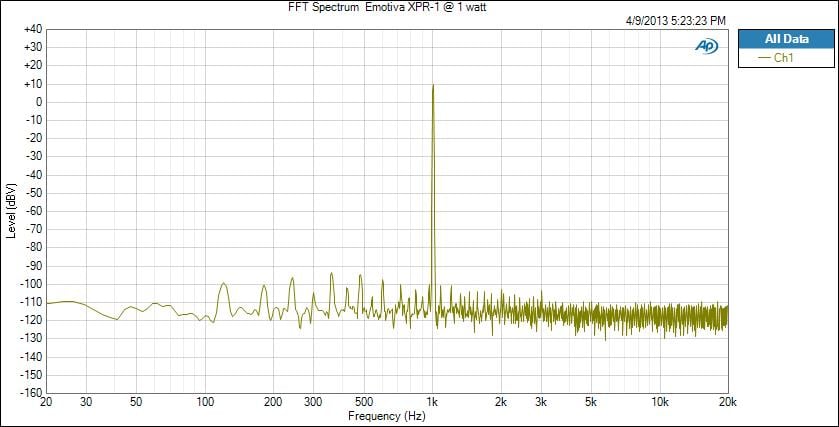Select the Frequency (Hz) axis label

tap(386, 415)
